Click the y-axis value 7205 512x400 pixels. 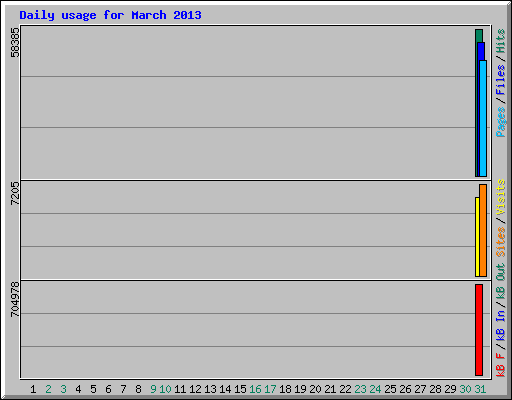(x=15, y=193)
